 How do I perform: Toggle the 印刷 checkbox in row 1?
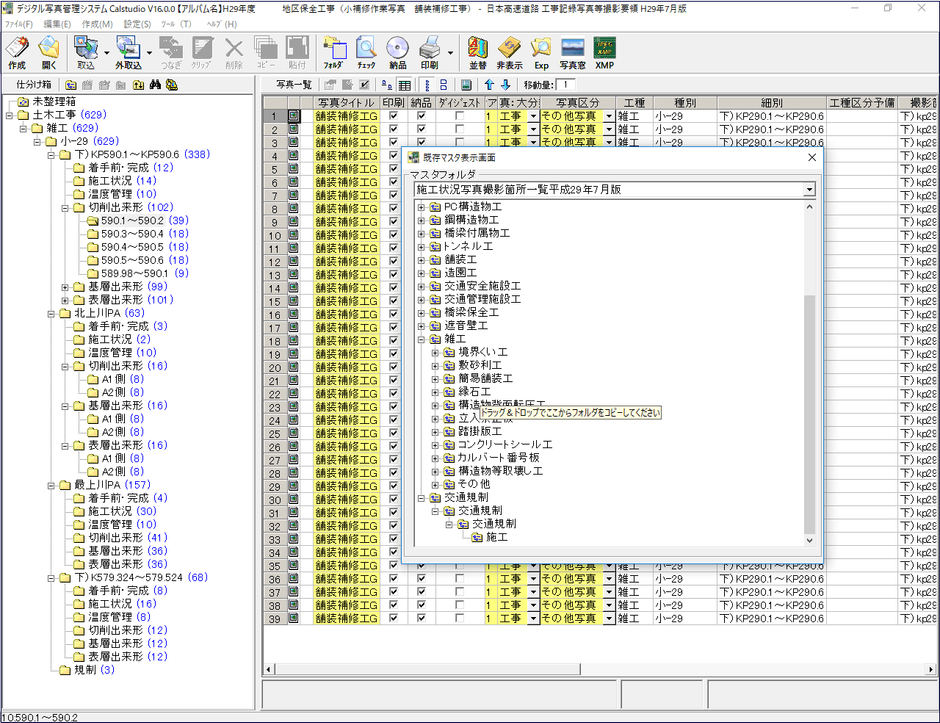click(x=393, y=117)
